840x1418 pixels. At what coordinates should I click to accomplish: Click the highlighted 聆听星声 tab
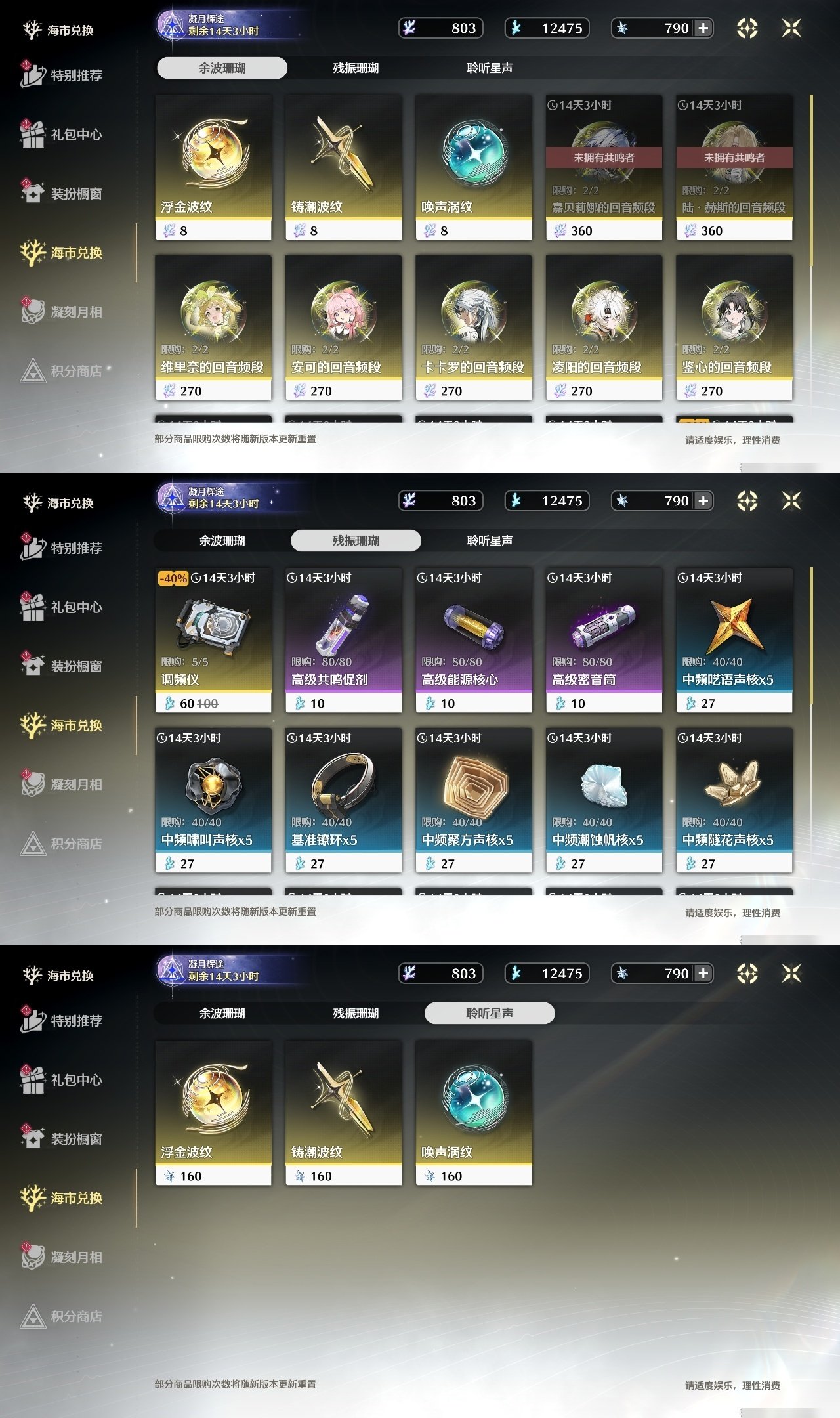tap(490, 1013)
